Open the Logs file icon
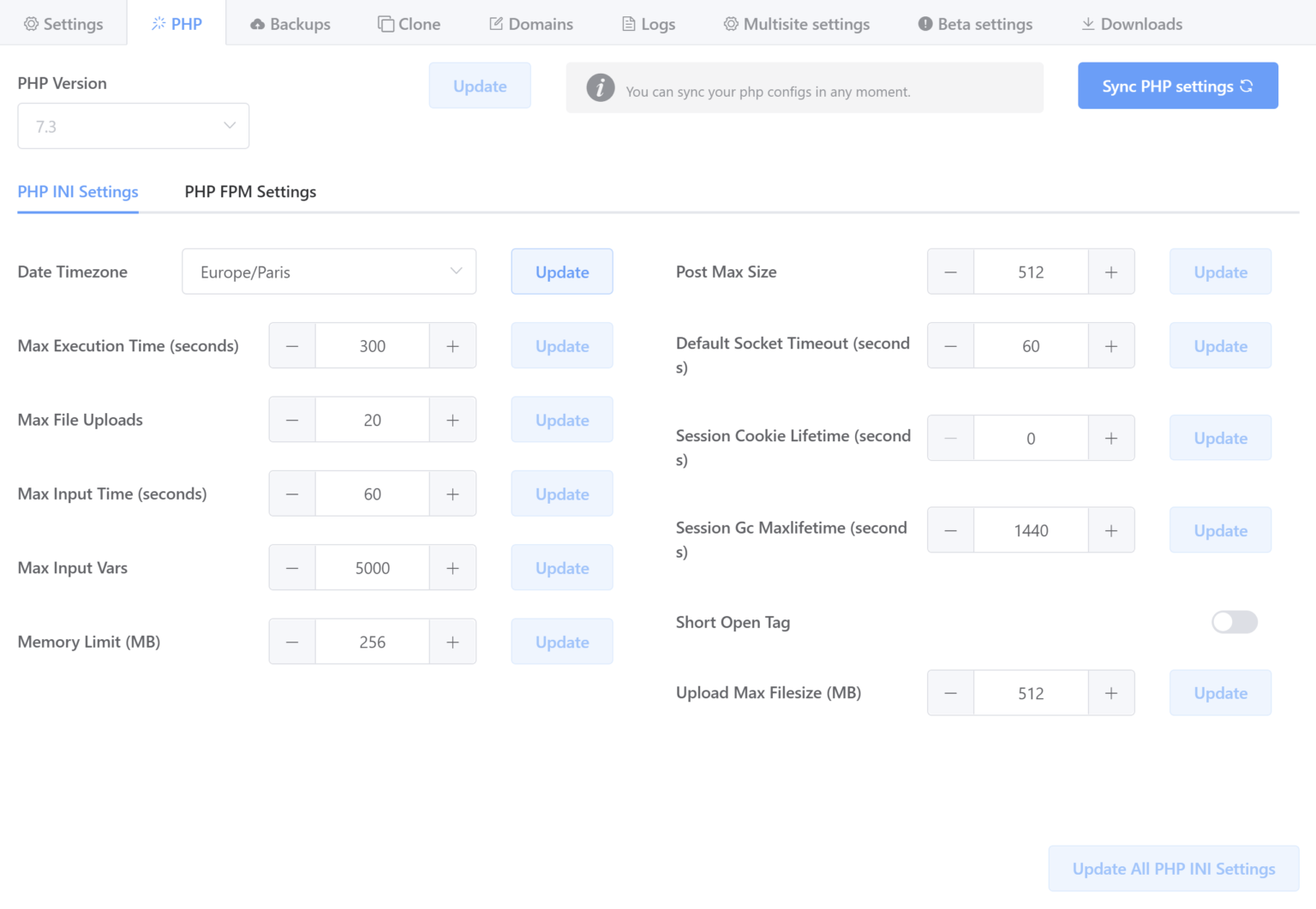1316x909 pixels. point(628,23)
